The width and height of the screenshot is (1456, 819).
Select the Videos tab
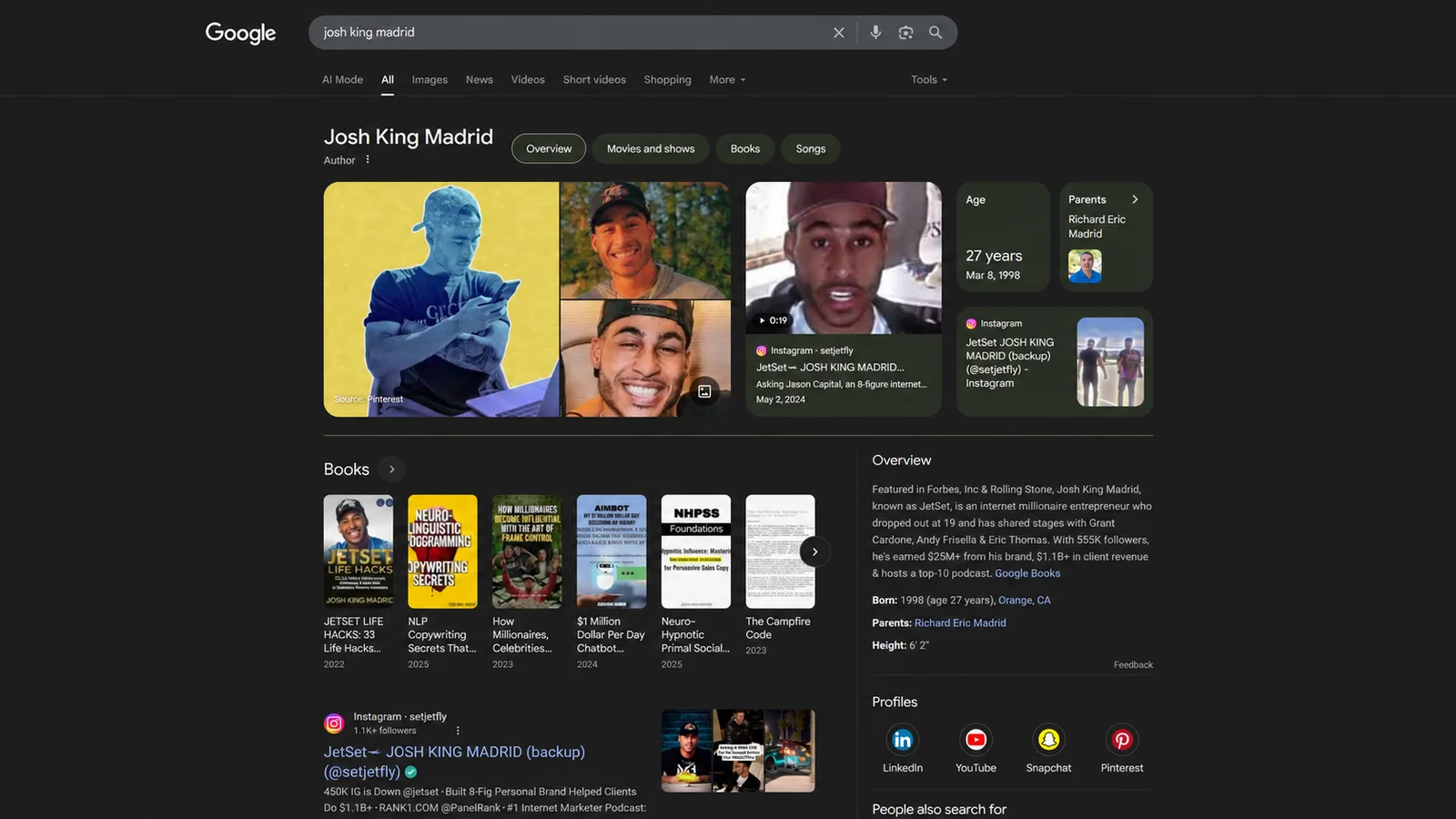coord(528,80)
